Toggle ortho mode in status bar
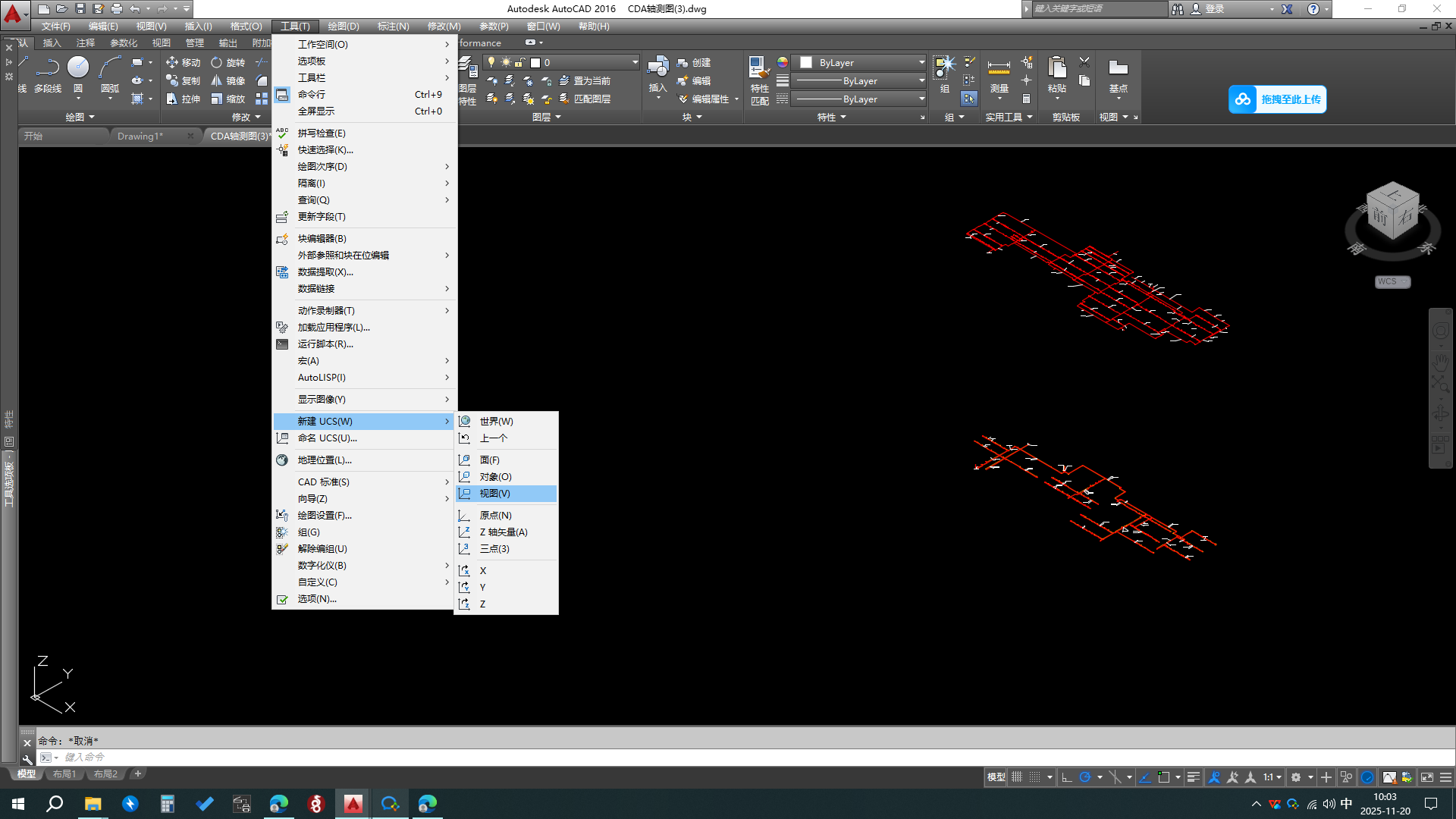1456x819 pixels. 1066,777
